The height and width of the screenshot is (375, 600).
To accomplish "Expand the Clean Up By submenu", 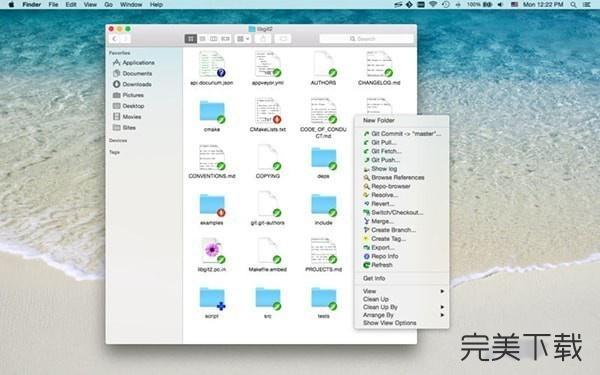I will pos(402,307).
